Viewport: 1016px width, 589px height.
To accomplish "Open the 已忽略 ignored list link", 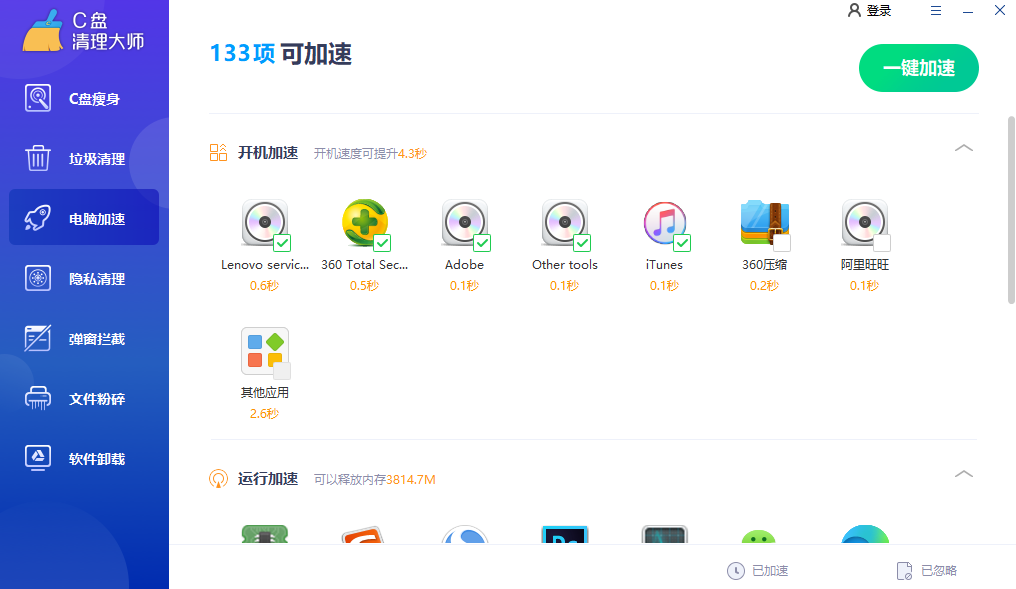I will pos(939,571).
